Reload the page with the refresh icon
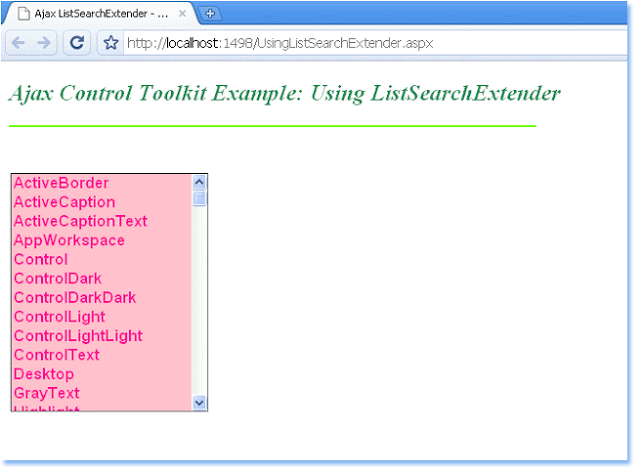Viewport: 640px width, 470px height. tap(77, 42)
